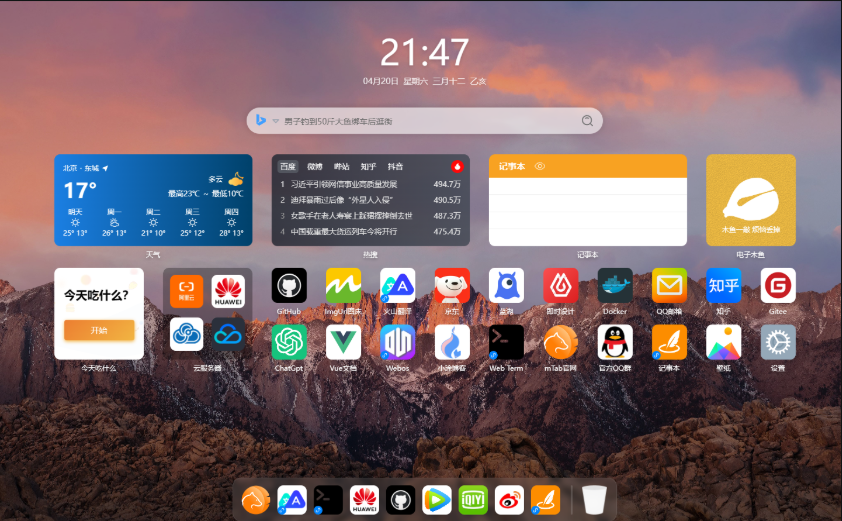Open the Weibo icon in the dock
The height and width of the screenshot is (521, 842).
(509, 500)
